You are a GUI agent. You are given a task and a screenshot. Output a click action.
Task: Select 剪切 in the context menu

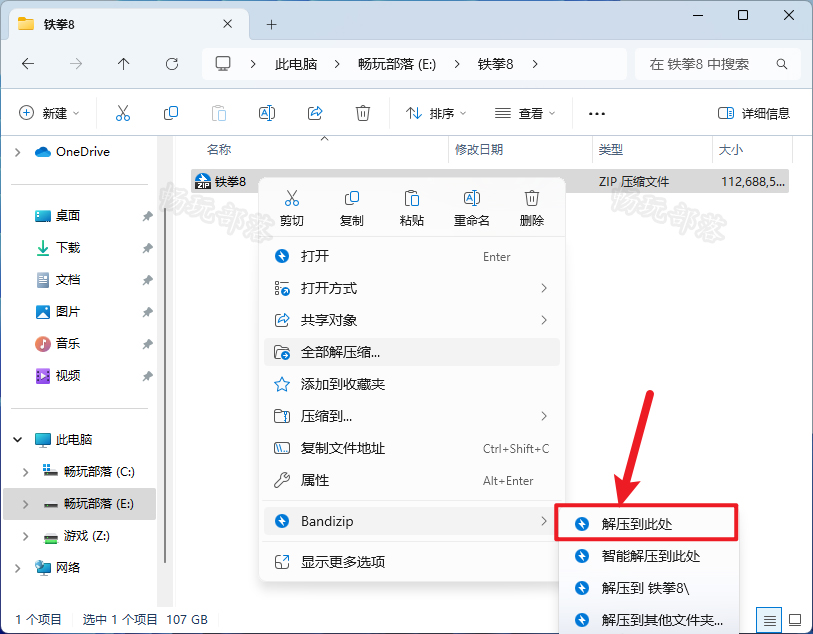click(291, 208)
